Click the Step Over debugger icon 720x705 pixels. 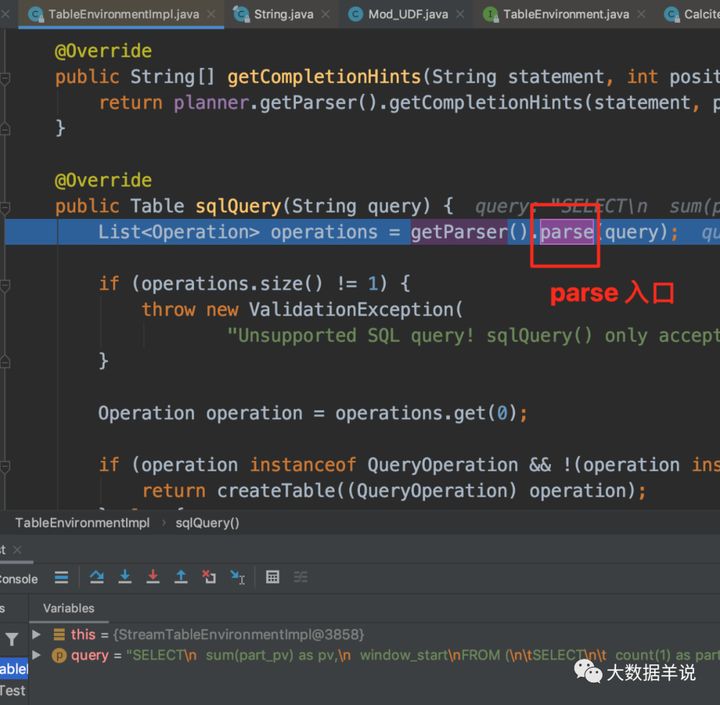click(96, 577)
